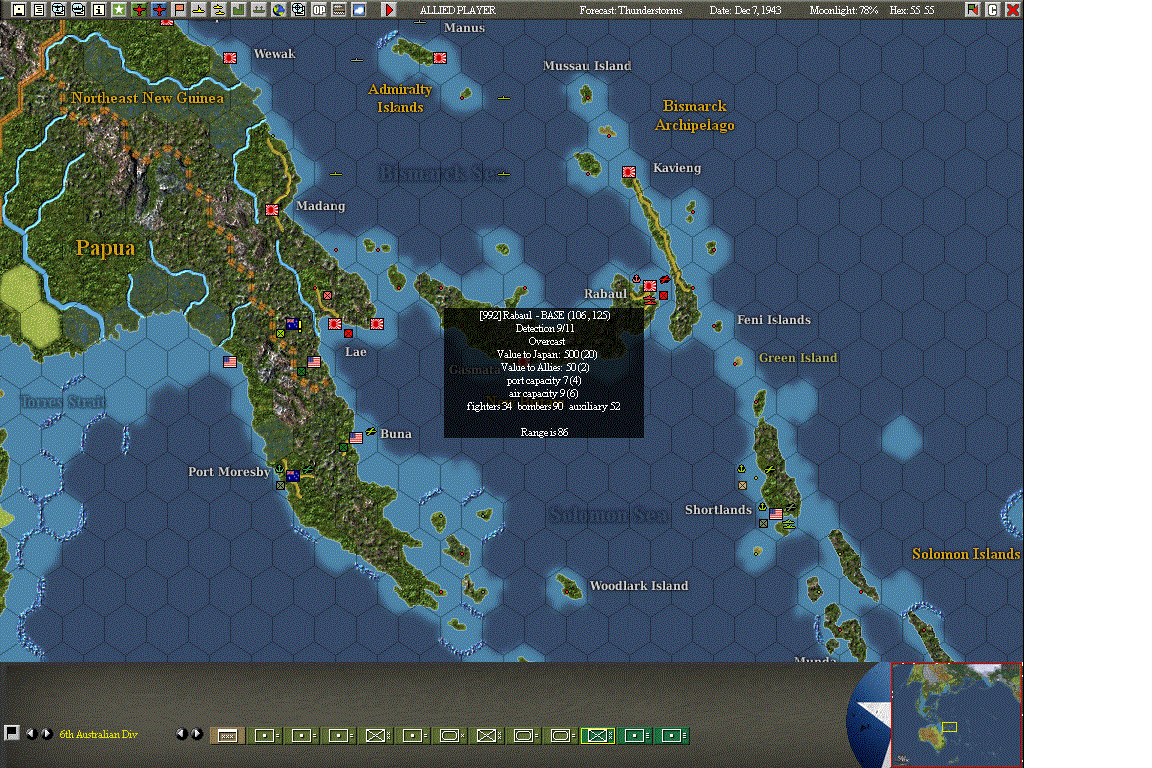The image size is (1152, 768).
Task: Click the 'ALLIED PLAYER' label
Action: pyautogui.click(x=458, y=10)
